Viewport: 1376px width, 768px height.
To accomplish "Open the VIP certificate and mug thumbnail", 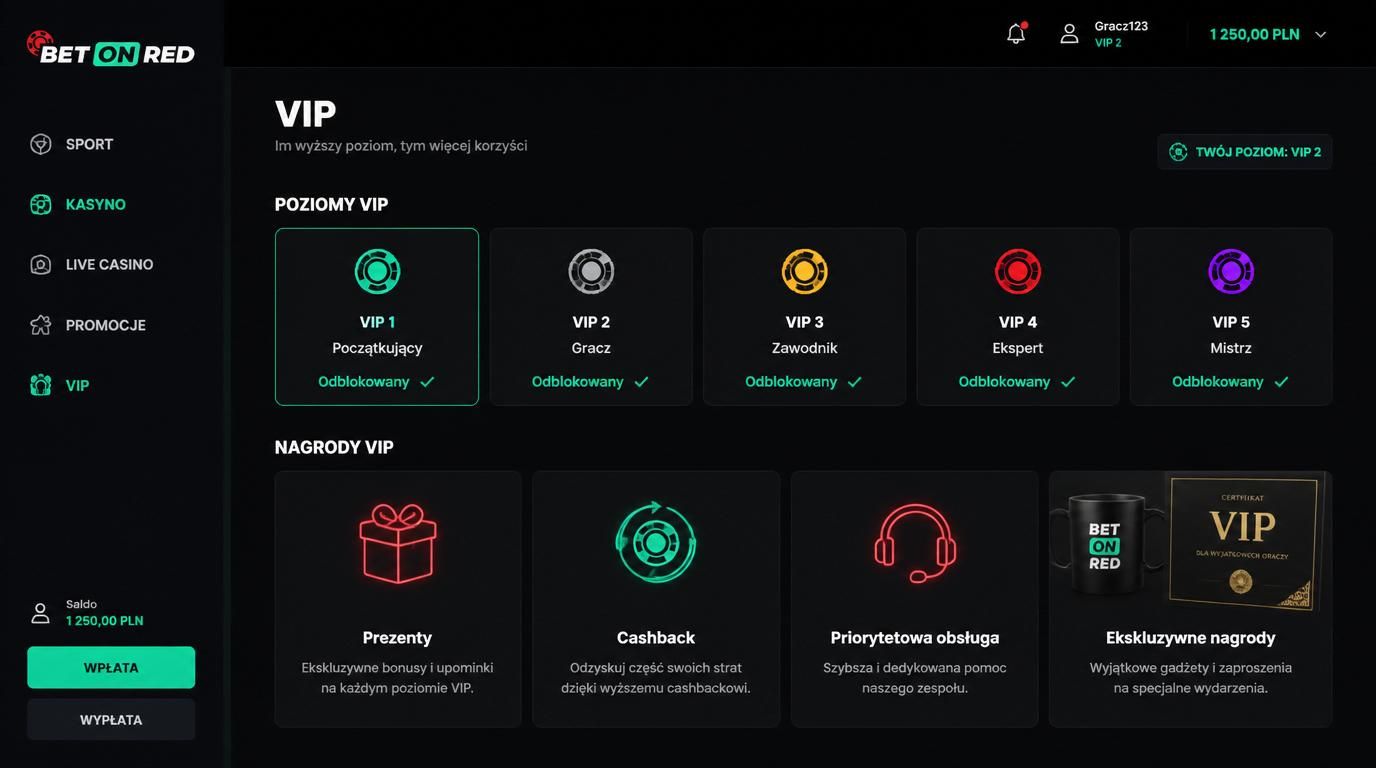I will coord(1190,542).
